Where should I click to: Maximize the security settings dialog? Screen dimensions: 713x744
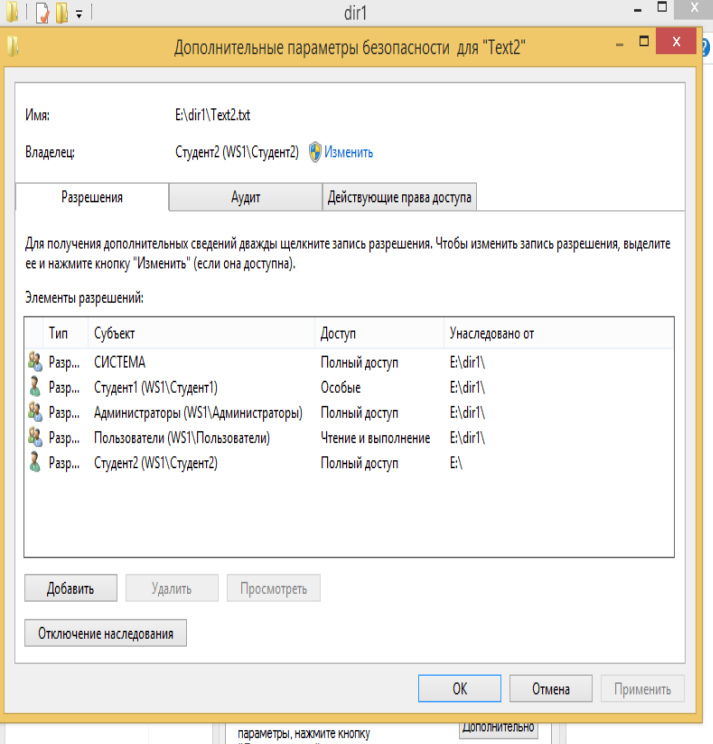click(x=644, y=41)
